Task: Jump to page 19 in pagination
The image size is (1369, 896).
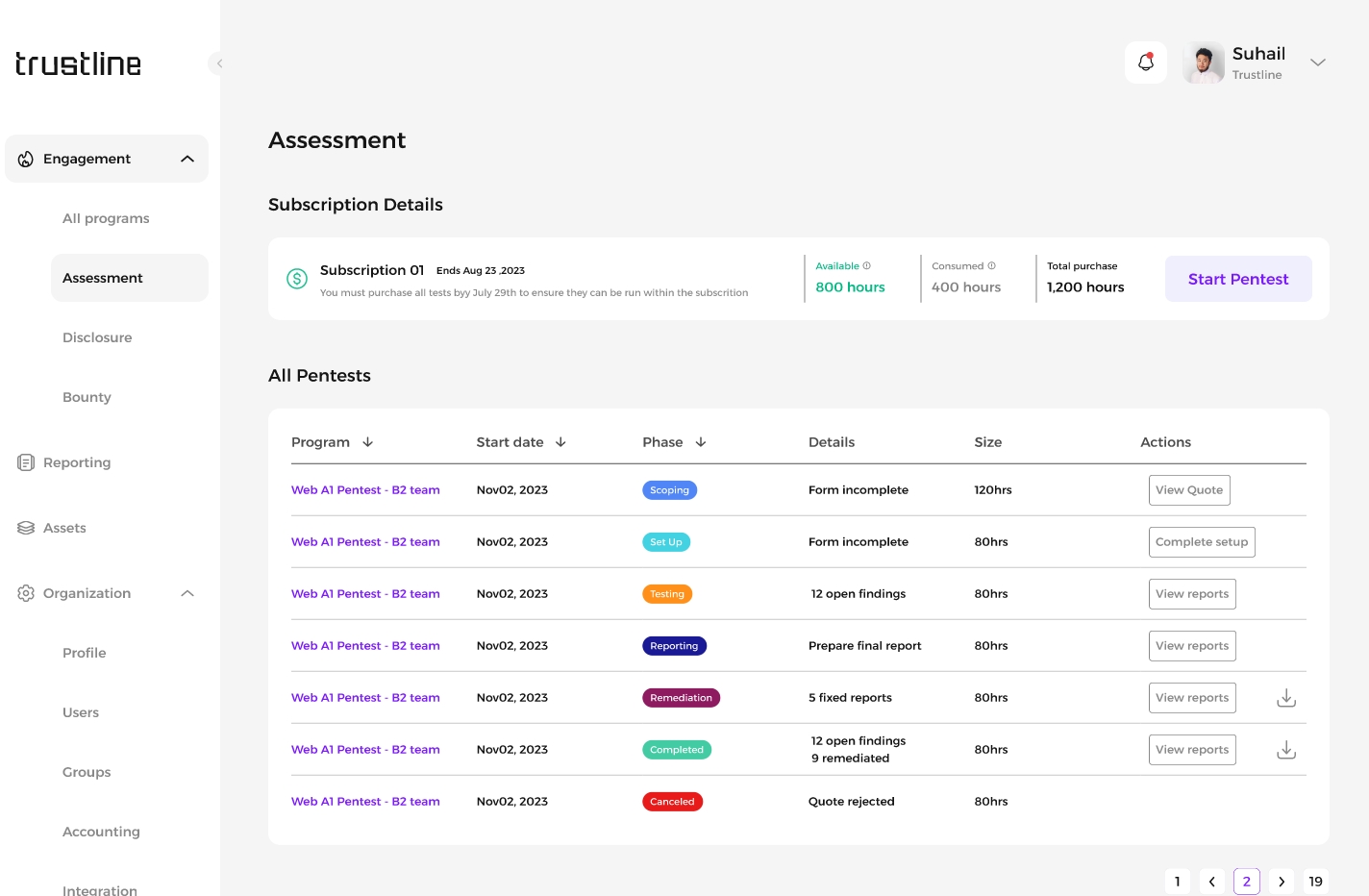Action: 1315,882
